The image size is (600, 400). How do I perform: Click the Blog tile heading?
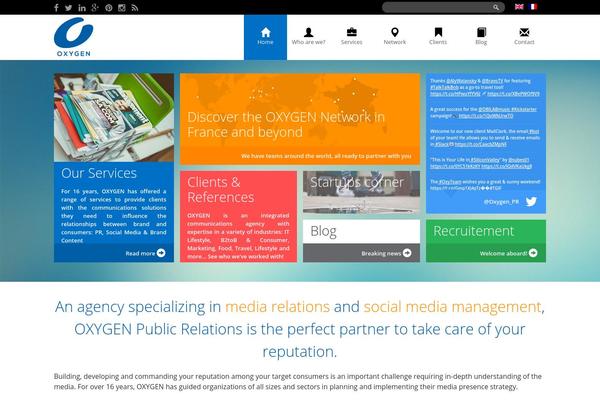coord(323,231)
